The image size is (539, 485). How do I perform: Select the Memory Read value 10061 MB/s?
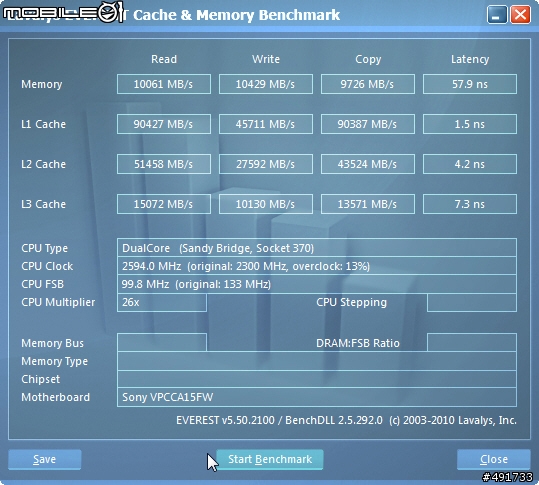[x=164, y=84]
